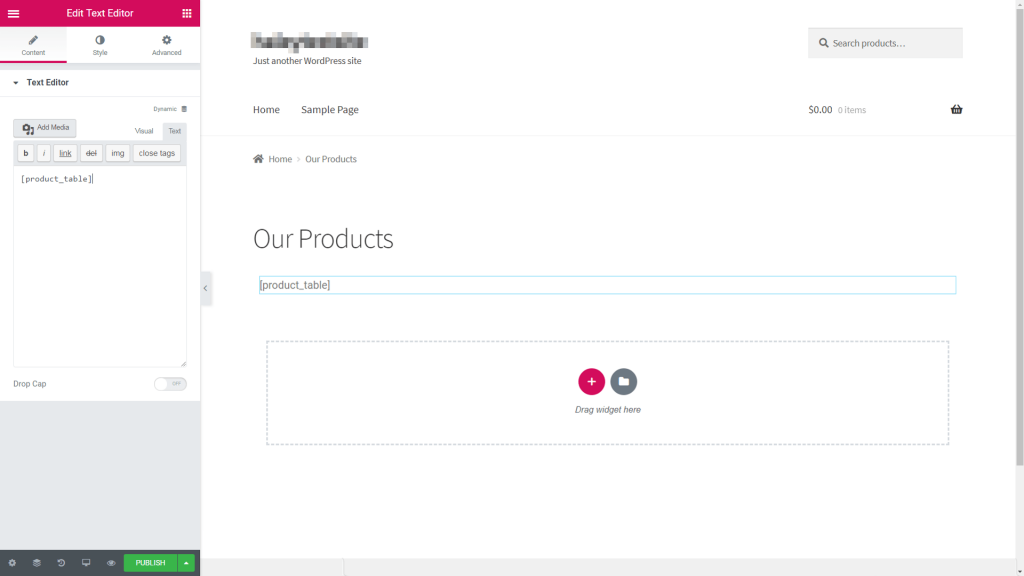The image size is (1024, 576).
Task: Click the pink Add New Section button
Action: 591,381
